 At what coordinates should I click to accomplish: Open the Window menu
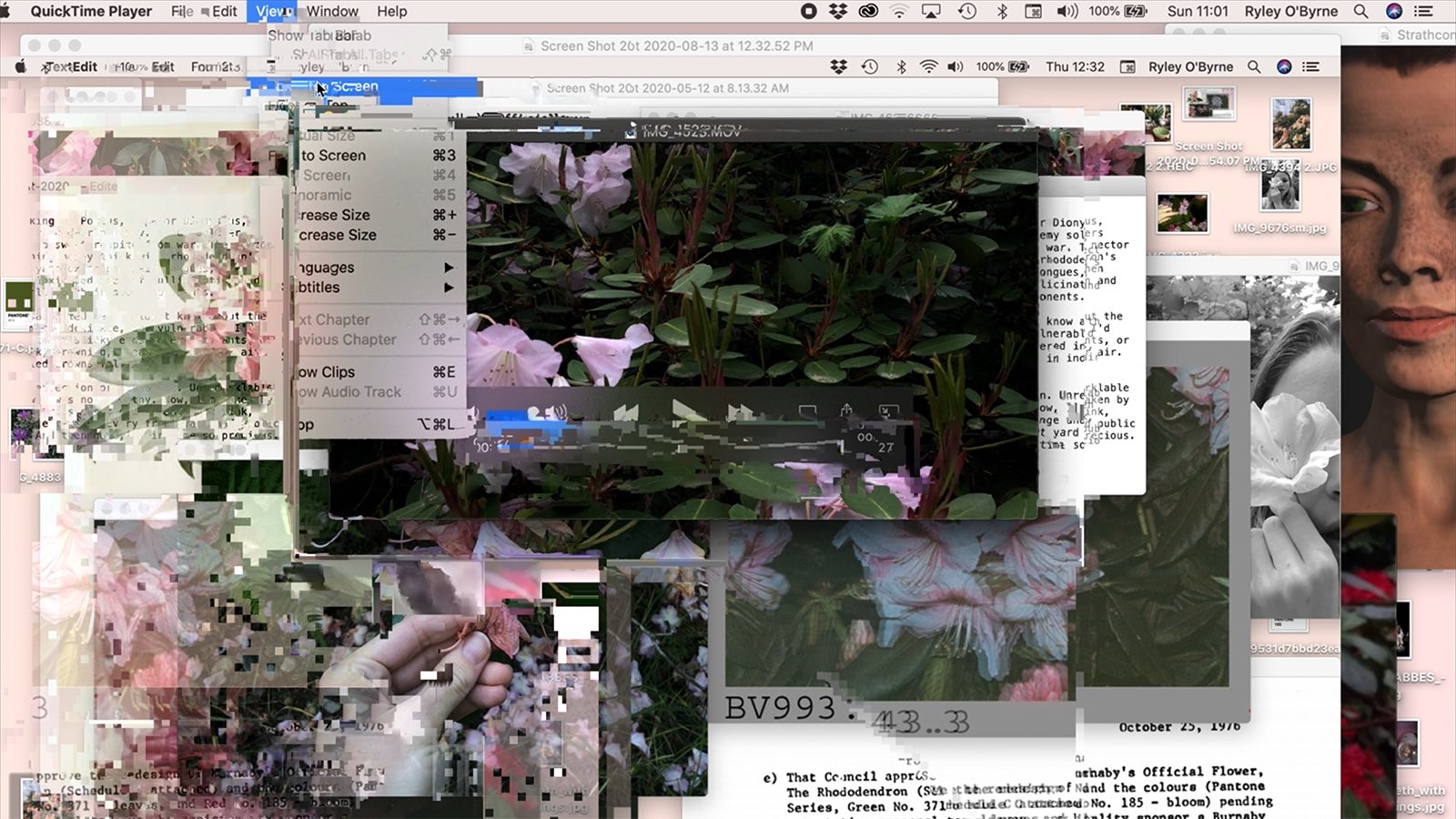(x=332, y=11)
